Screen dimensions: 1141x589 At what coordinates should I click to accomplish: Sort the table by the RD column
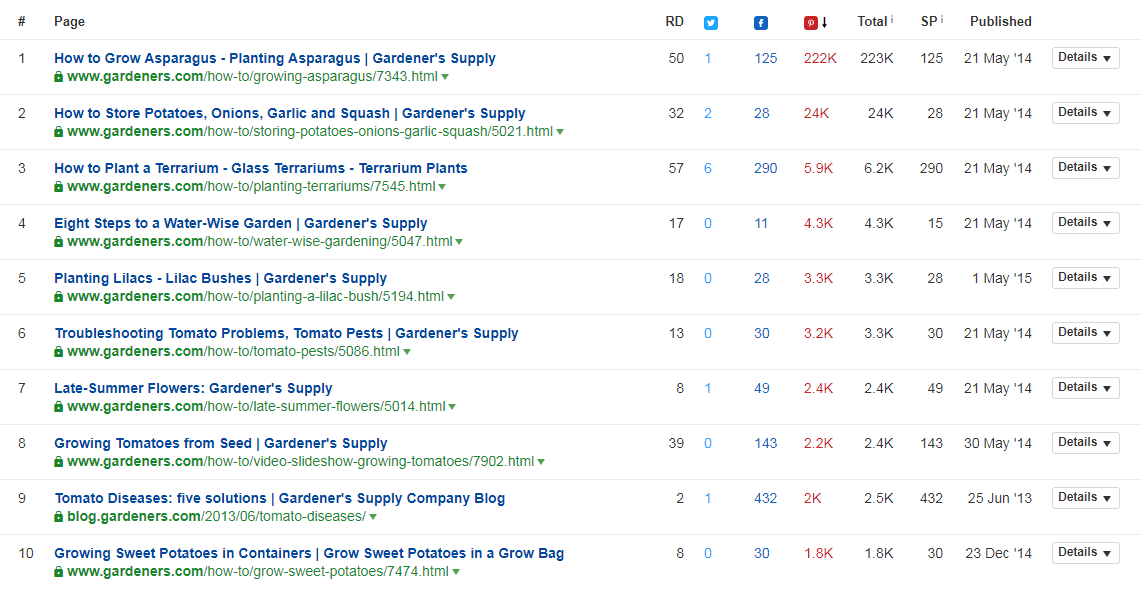point(675,22)
